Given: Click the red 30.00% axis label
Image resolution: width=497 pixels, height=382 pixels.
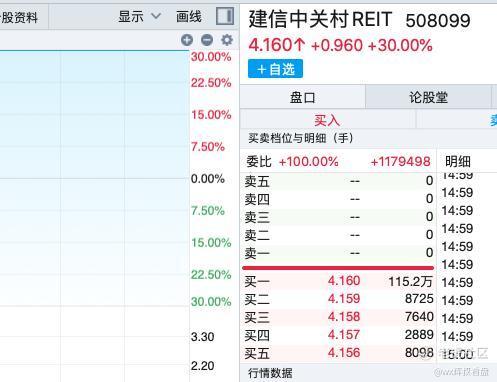Looking at the screenshot, I should point(211,57).
